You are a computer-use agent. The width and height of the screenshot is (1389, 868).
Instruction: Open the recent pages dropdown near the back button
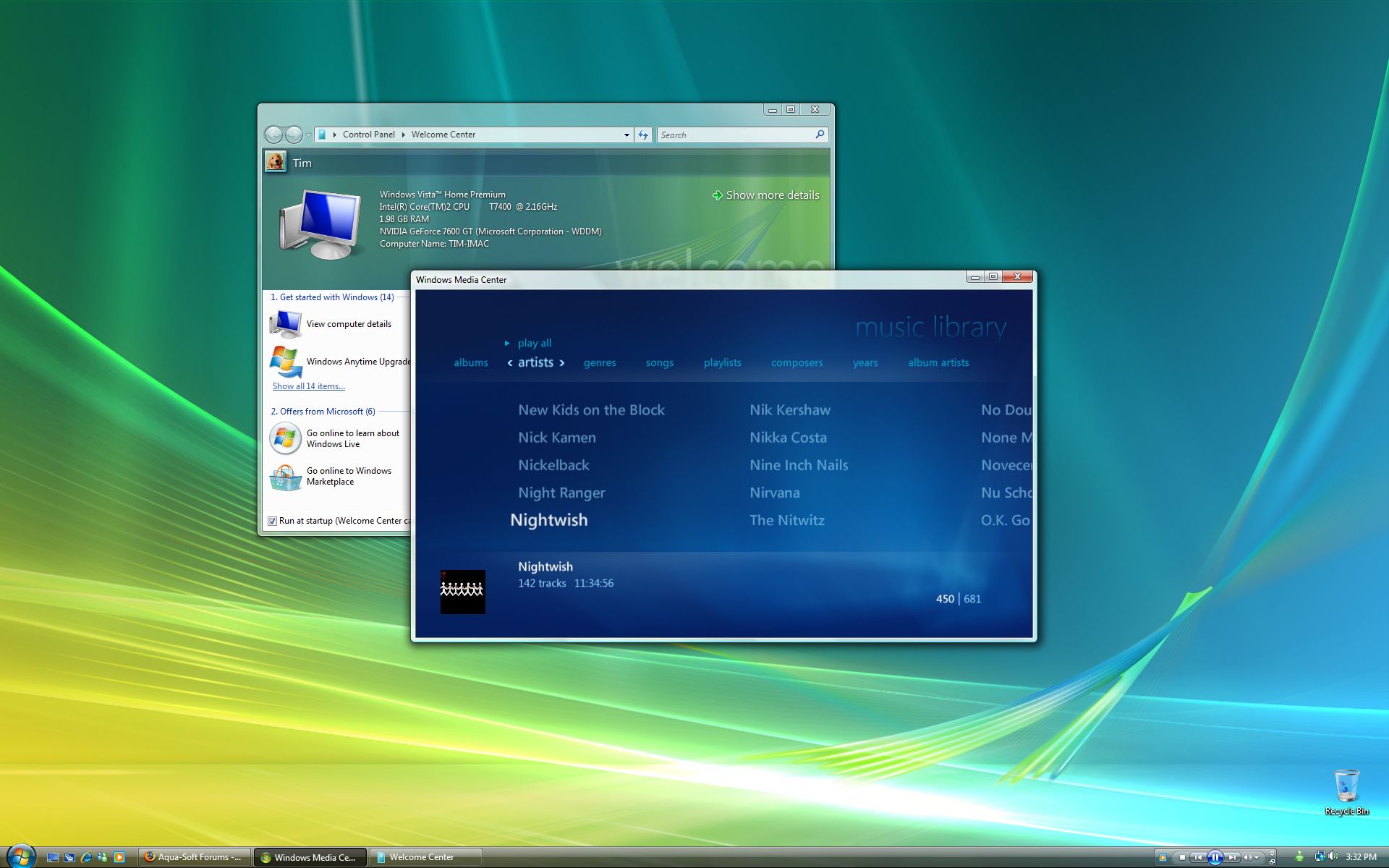pos(309,135)
